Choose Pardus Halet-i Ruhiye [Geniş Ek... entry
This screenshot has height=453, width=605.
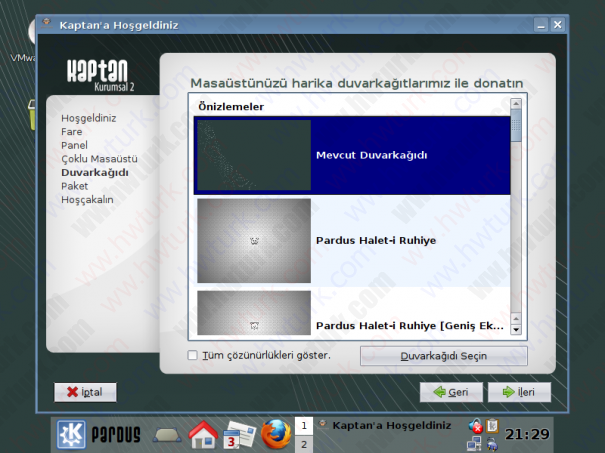(x=352, y=313)
